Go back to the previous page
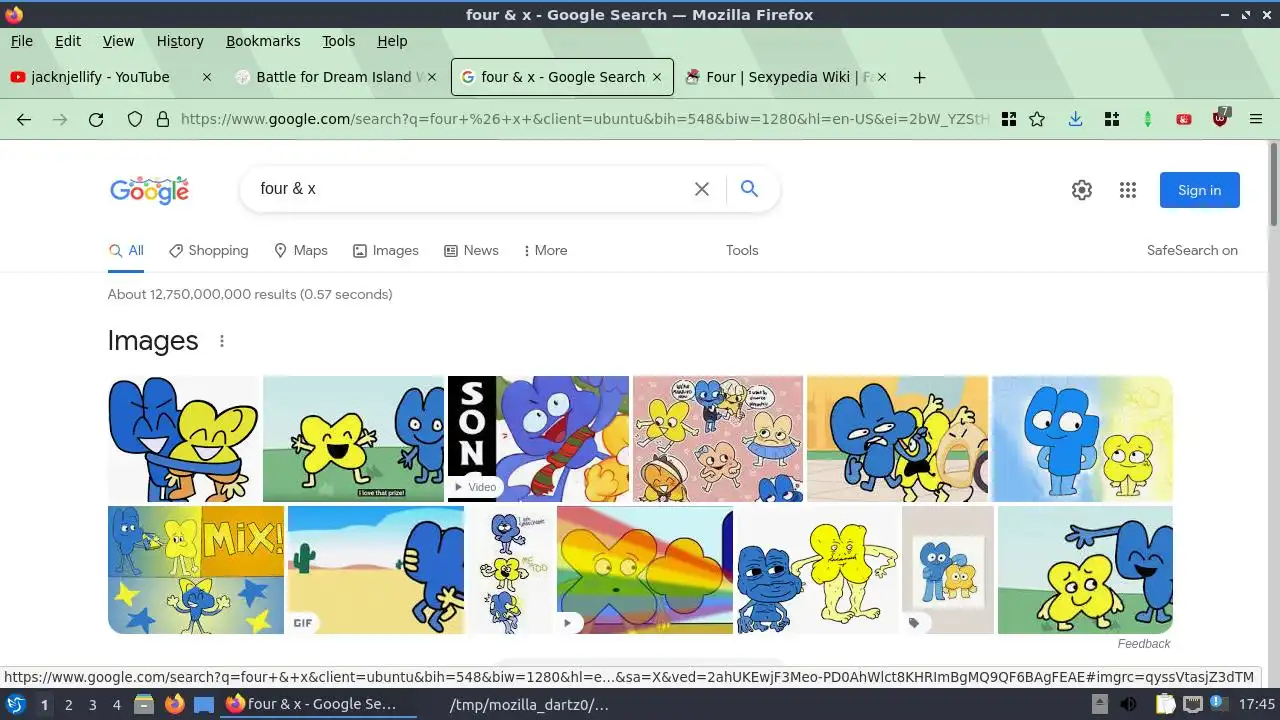Image resolution: width=1280 pixels, height=720 pixels. click(24, 119)
